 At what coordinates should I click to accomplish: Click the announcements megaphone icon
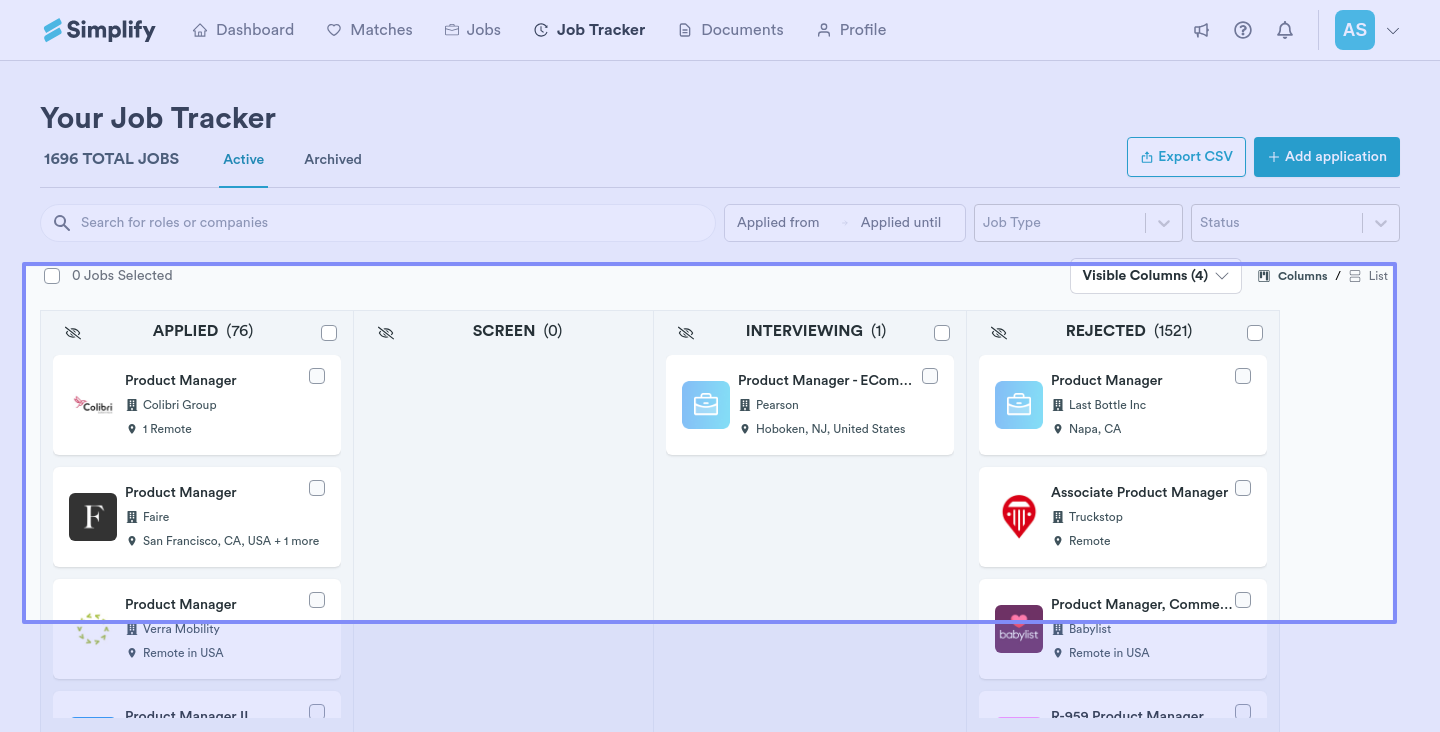(1201, 30)
